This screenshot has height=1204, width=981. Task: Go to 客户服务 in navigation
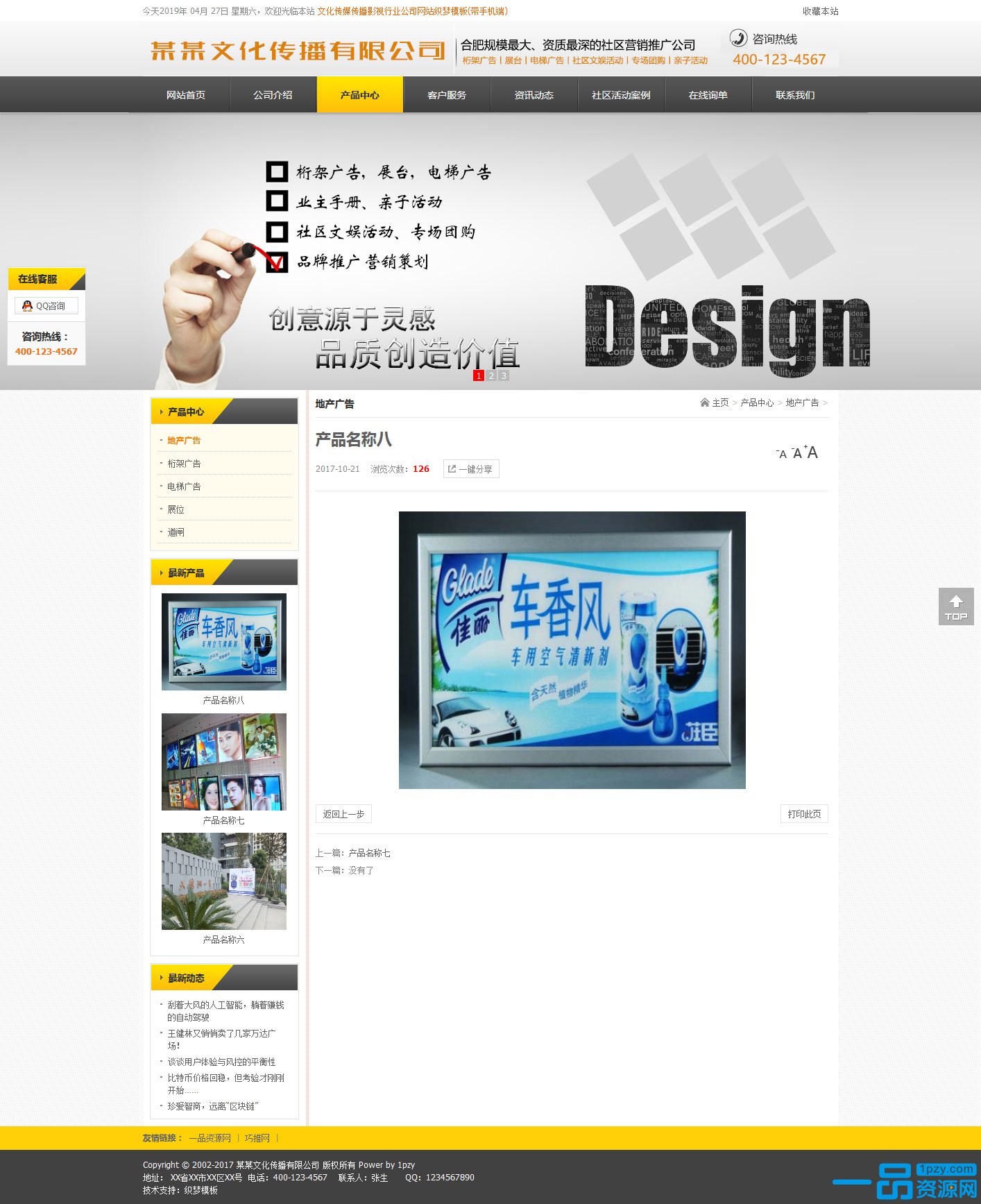pos(447,95)
